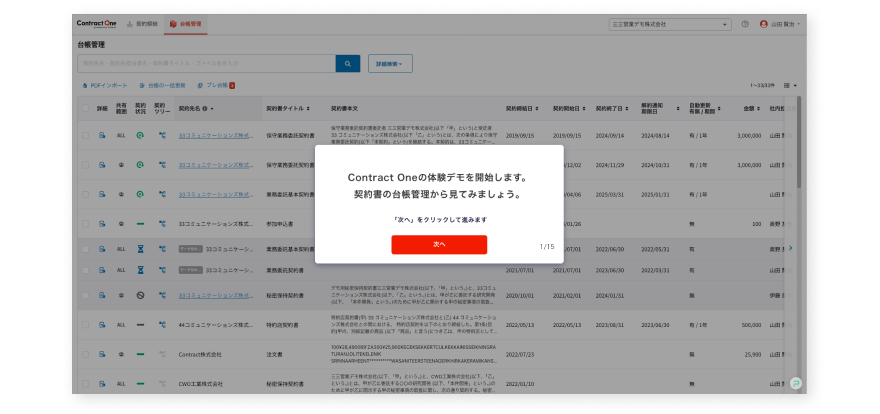Click the Contract One logo
The image size is (880, 414).
[97, 24]
